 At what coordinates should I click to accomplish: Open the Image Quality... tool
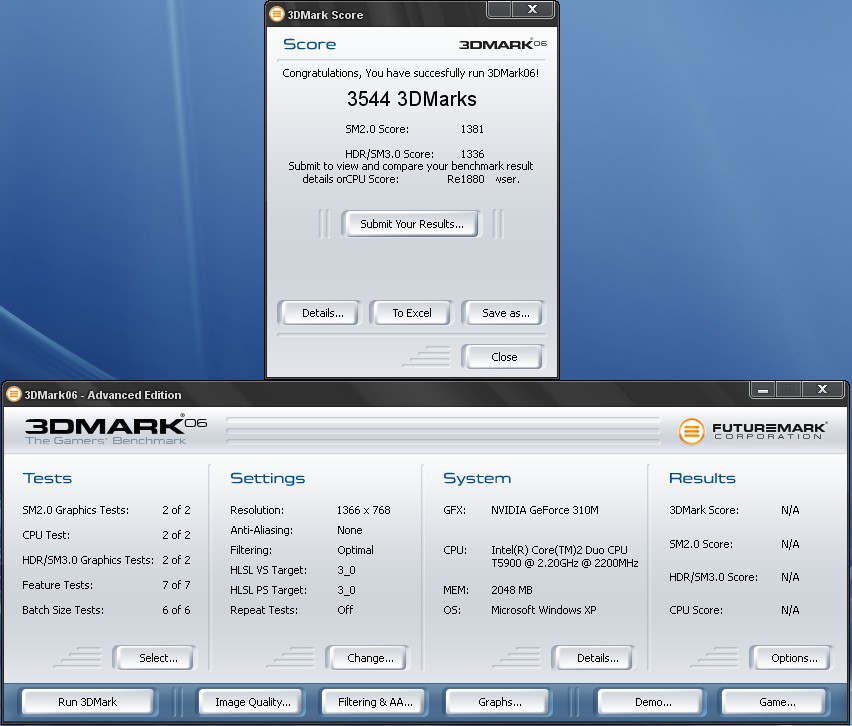point(253,702)
